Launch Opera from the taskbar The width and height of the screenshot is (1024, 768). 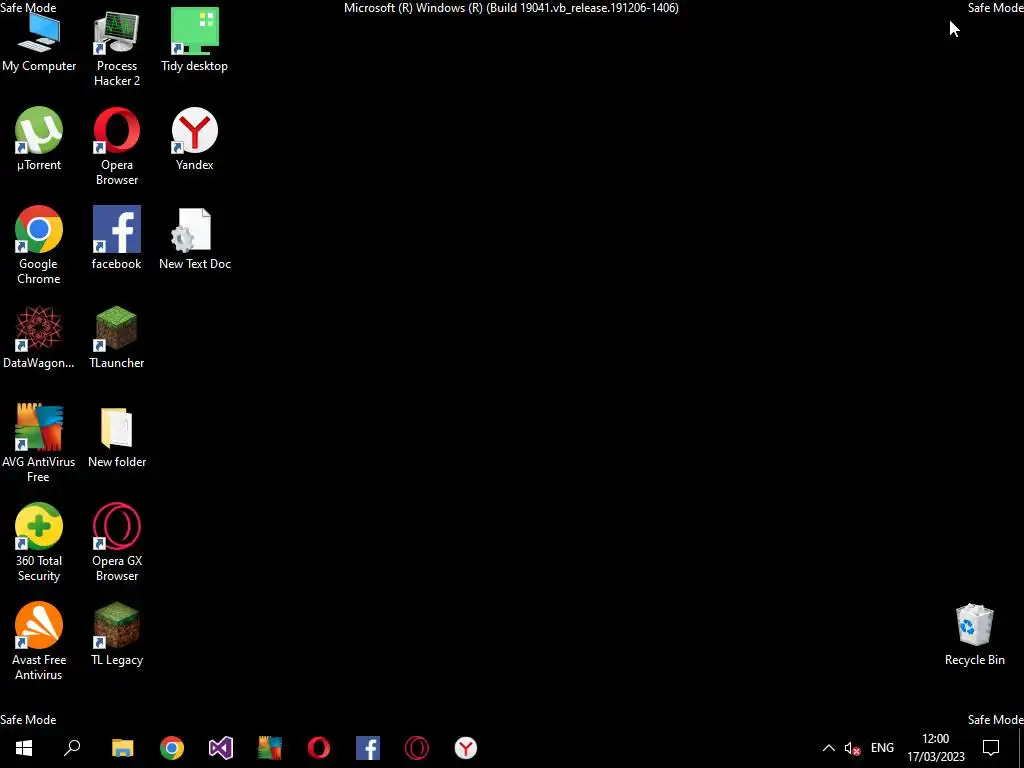tap(319, 748)
